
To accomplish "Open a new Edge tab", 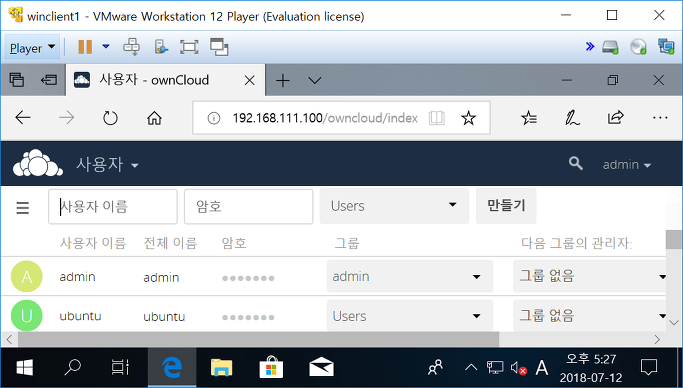I will (x=283, y=80).
